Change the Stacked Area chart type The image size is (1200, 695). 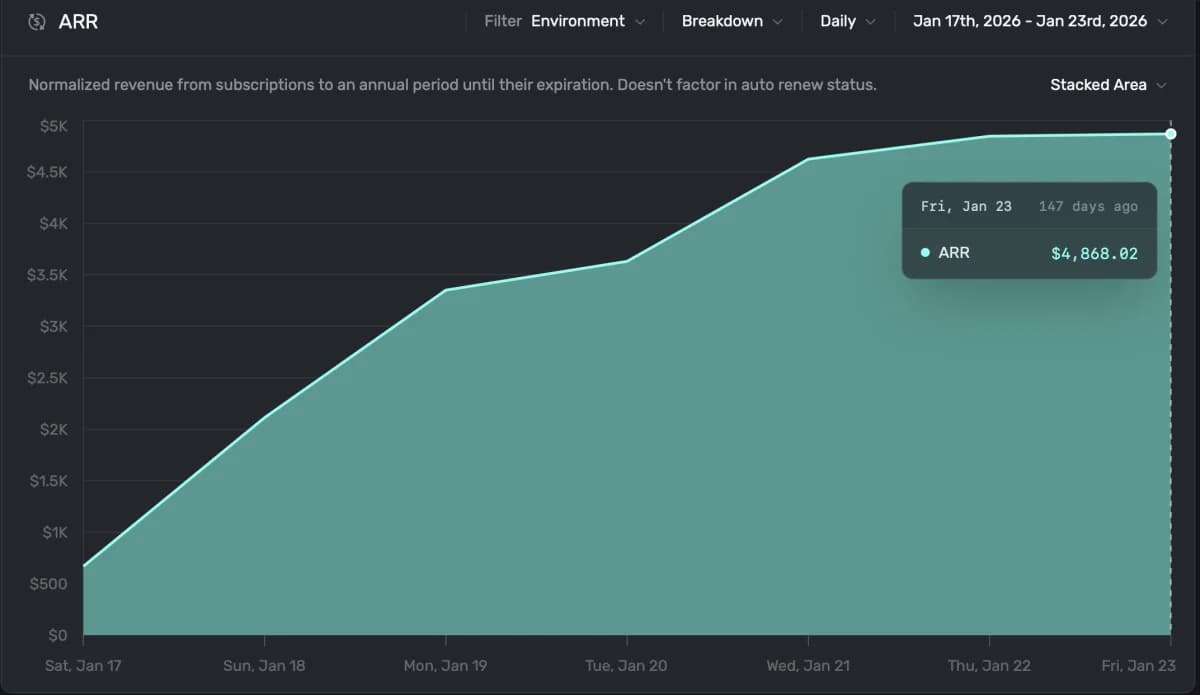pos(1108,85)
